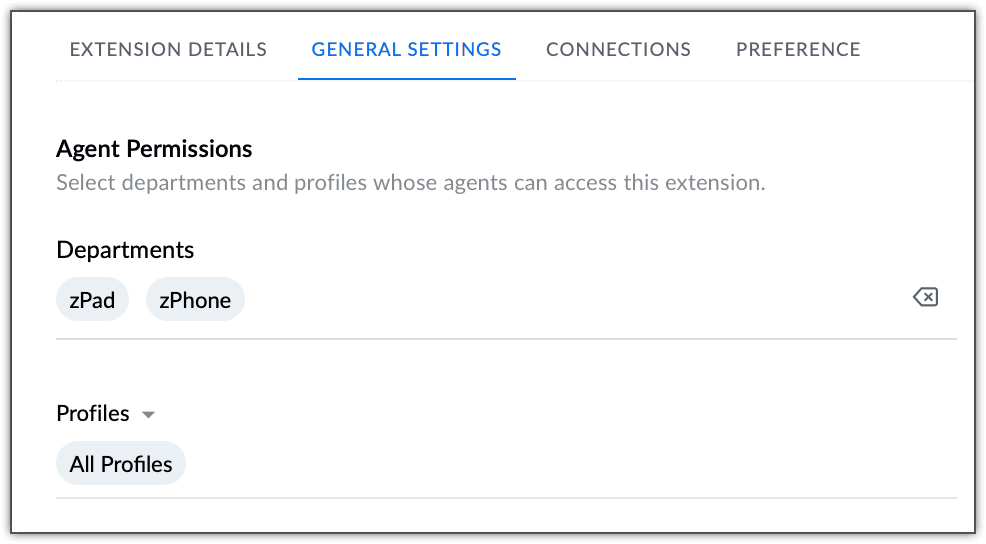986x544 pixels.
Task: Open the Extension Details tab
Action: (x=168, y=49)
